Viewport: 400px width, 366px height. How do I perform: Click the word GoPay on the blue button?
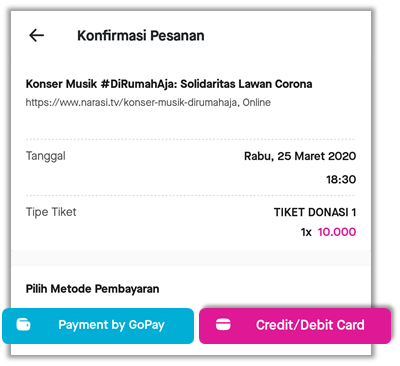146,325
